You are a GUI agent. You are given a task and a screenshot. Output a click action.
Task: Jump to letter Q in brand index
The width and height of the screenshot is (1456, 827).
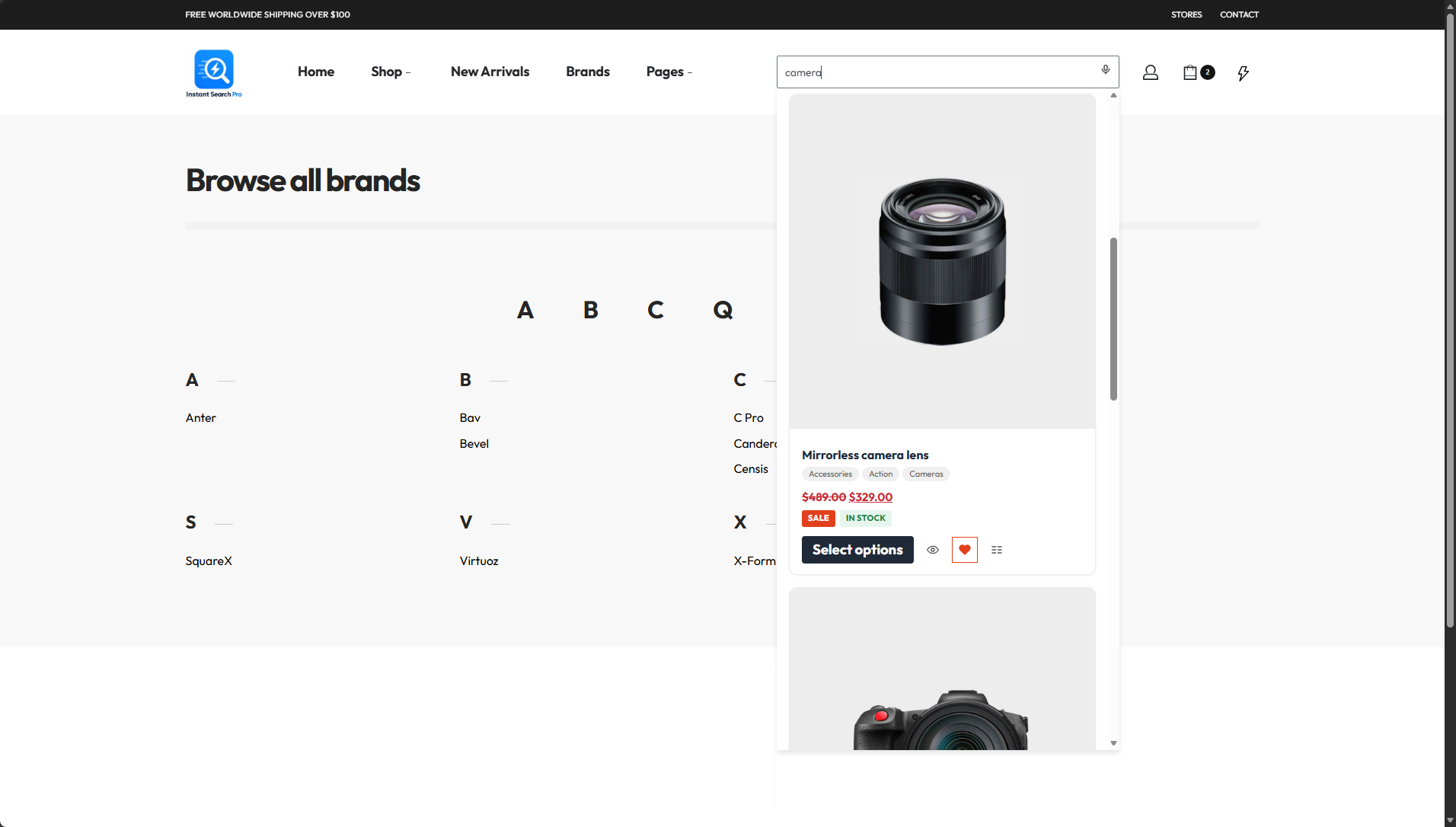(723, 310)
